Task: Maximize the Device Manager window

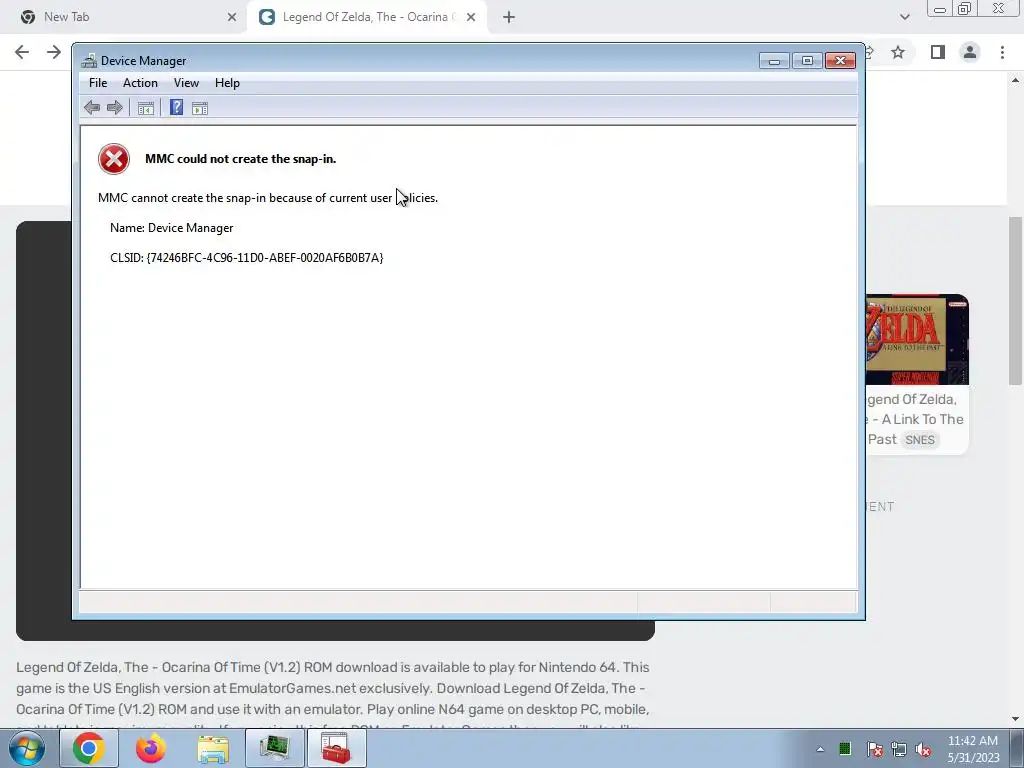Action: [x=807, y=61]
